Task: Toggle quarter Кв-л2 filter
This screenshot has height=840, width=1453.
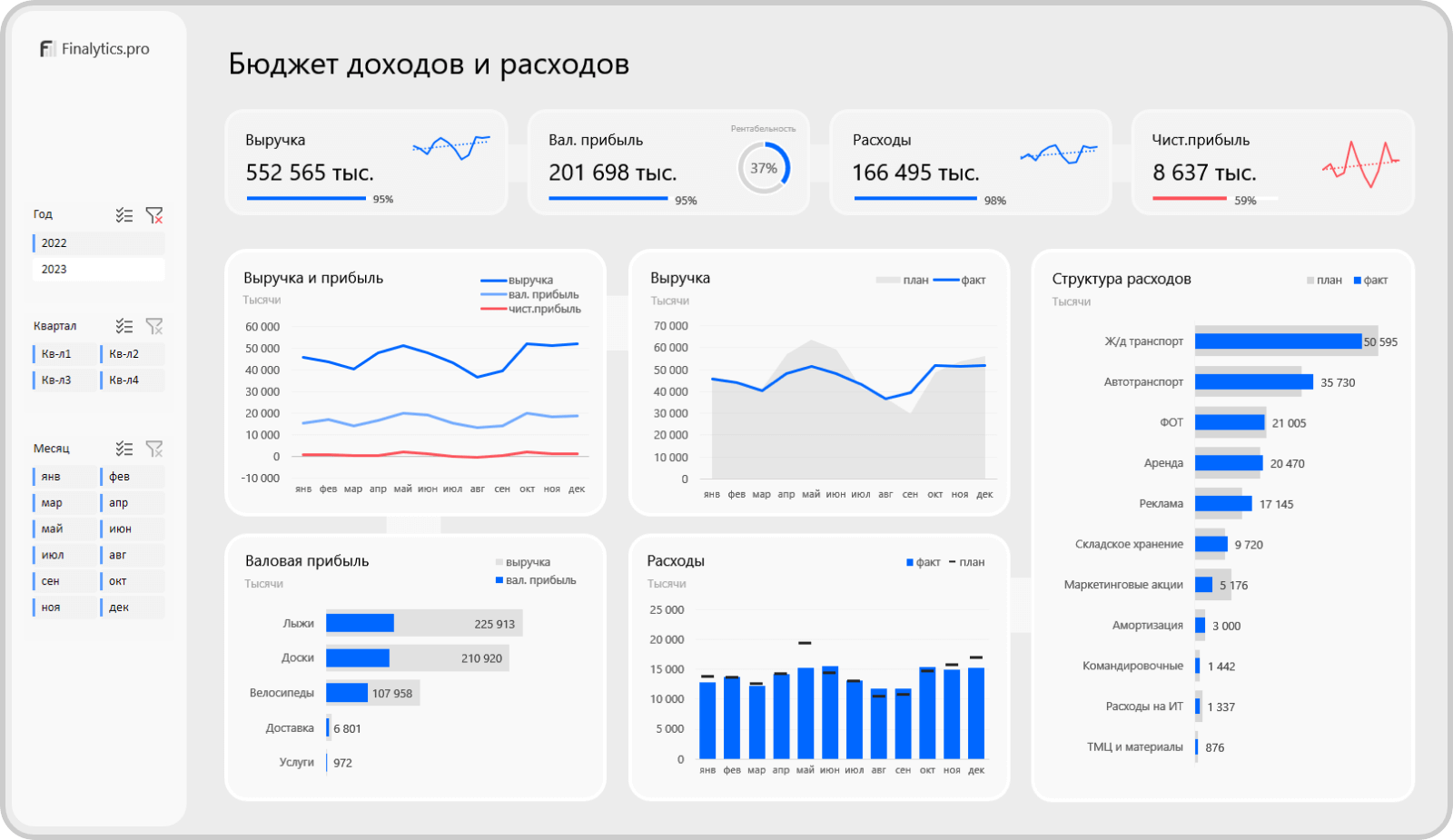Action: (133, 354)
